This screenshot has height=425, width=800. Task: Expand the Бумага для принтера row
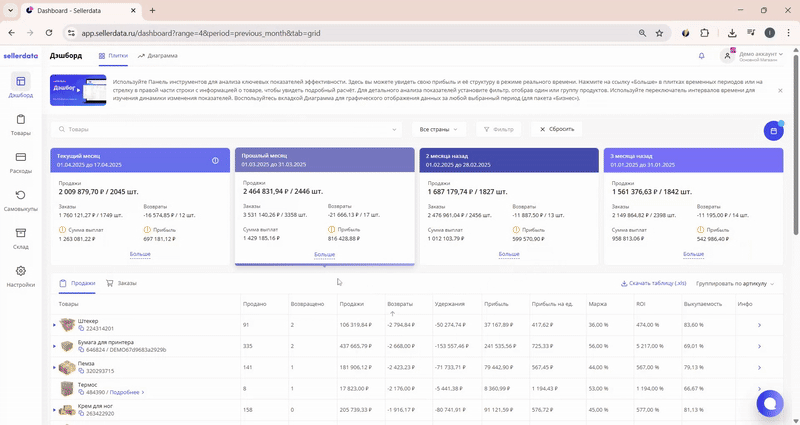pos(55,346)
